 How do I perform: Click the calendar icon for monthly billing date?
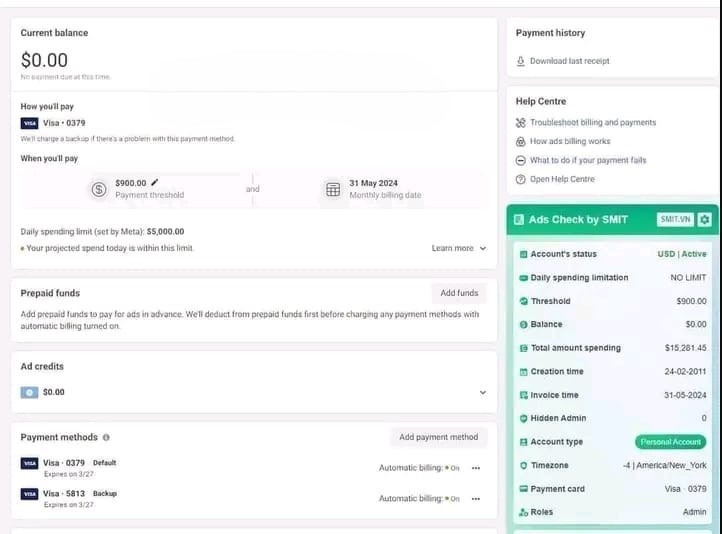(333, 189)
